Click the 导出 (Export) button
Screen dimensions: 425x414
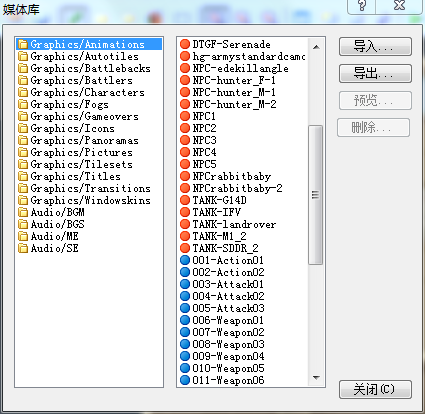click(x=375, y=73)
